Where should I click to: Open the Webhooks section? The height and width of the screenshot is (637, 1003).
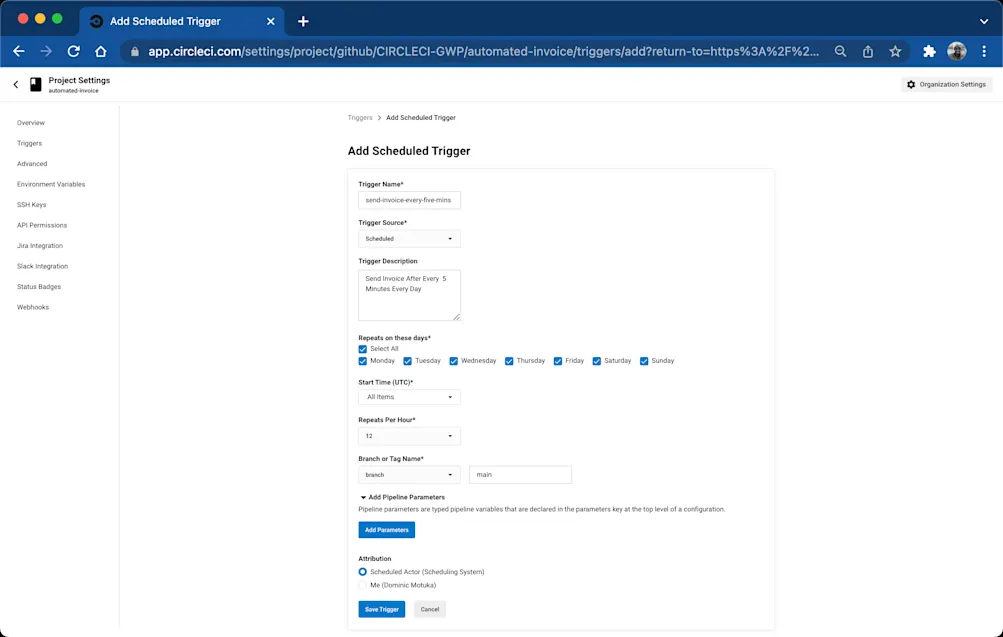click(x=33, y=307)
